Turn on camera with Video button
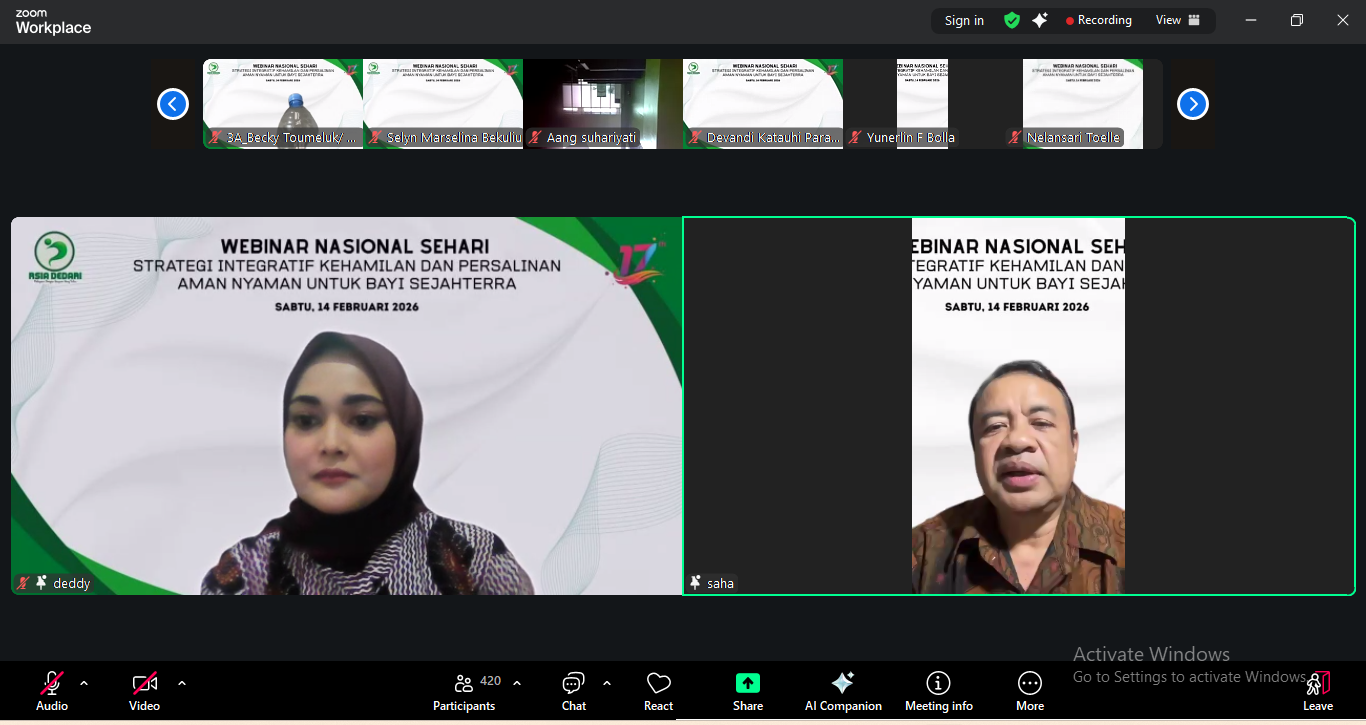The image size is (1366, 725). [x=144, y=692]
